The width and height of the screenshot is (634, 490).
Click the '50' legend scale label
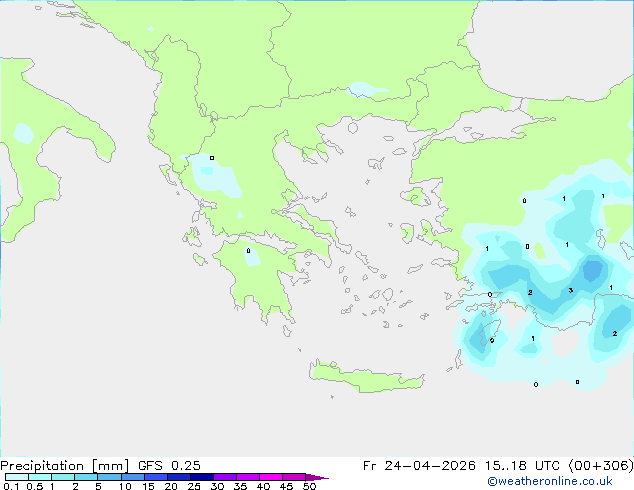309,486
